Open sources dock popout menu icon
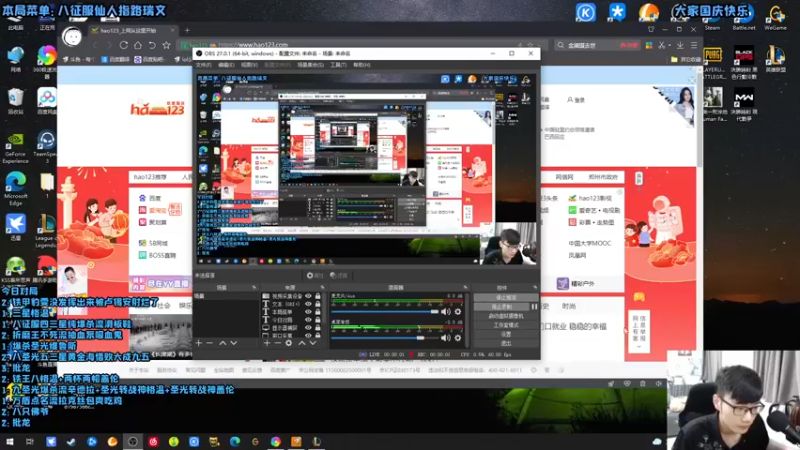Screen dimensions: 800x450 click(x=322, y=287)
